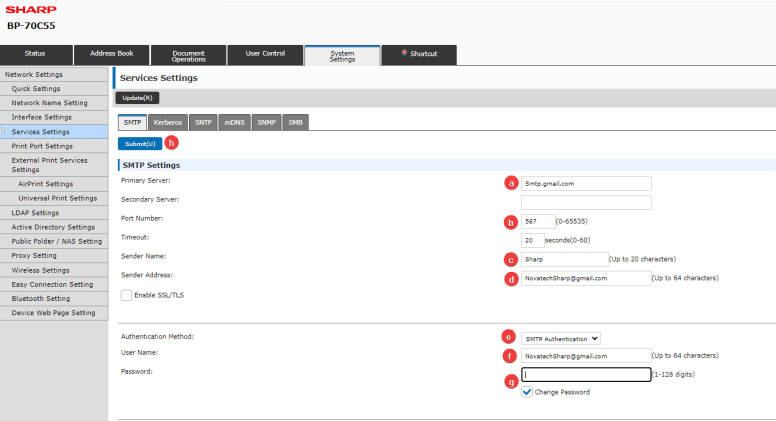Open Quick Settings in the sidebar
This screenshot has height=421, width=776.
(x=36, y=88)
